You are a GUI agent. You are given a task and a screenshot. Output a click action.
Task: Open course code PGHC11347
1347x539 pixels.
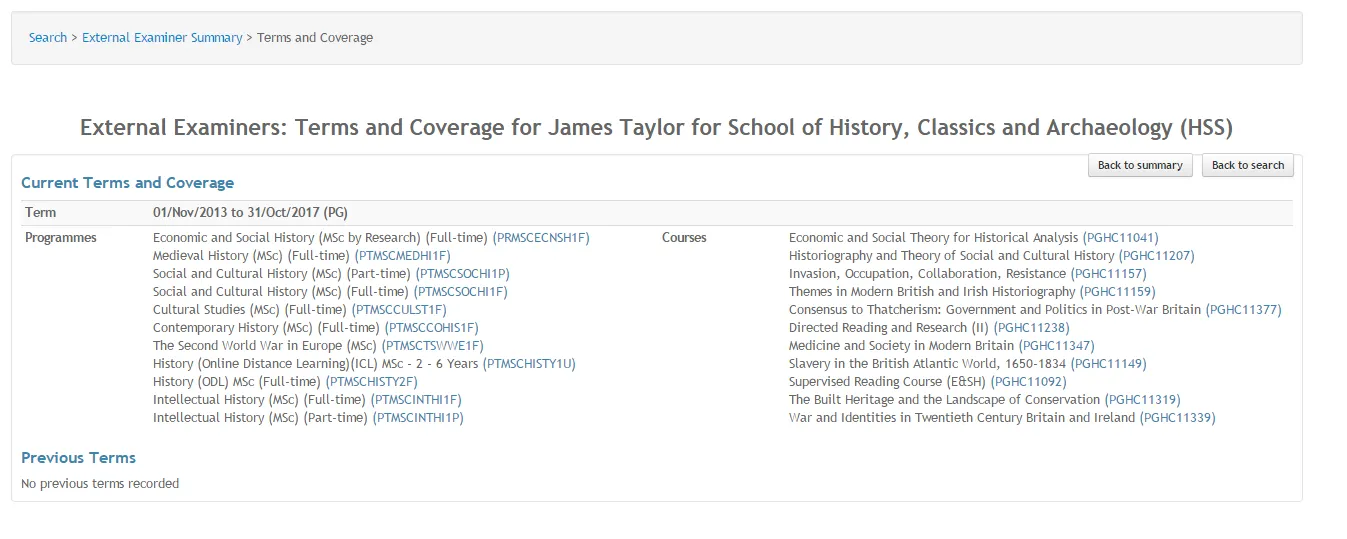(x=1056, y=346)
